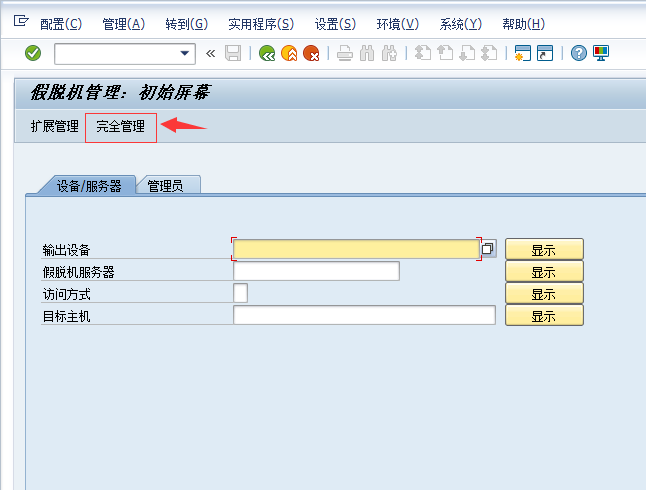Click the 假脱机服务器 input field
This screenshot has height=490, width=646.
point(315,272)
